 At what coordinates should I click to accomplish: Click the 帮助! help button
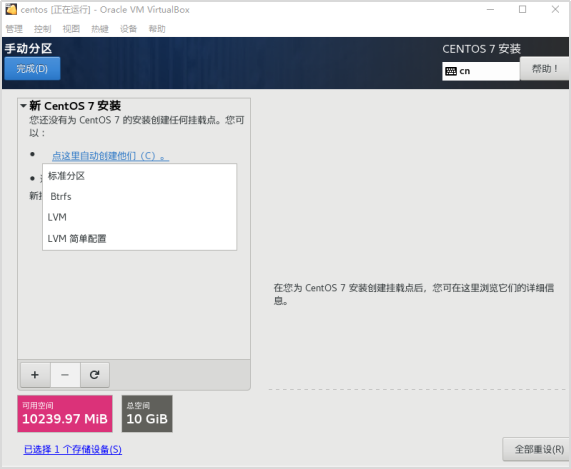545,68
